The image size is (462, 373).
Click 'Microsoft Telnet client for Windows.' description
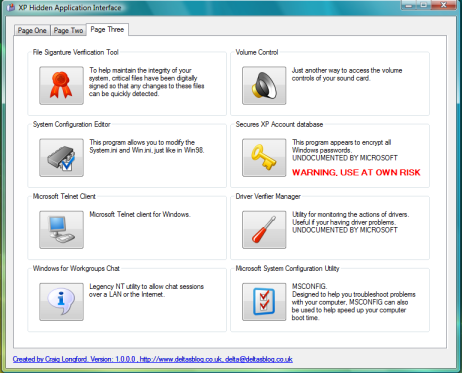[x=140, y=214]
